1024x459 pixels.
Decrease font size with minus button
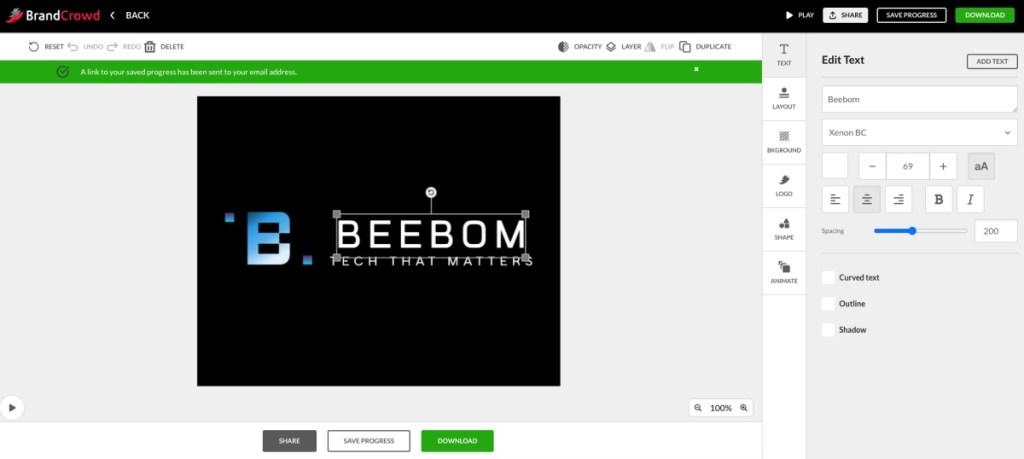872,166
